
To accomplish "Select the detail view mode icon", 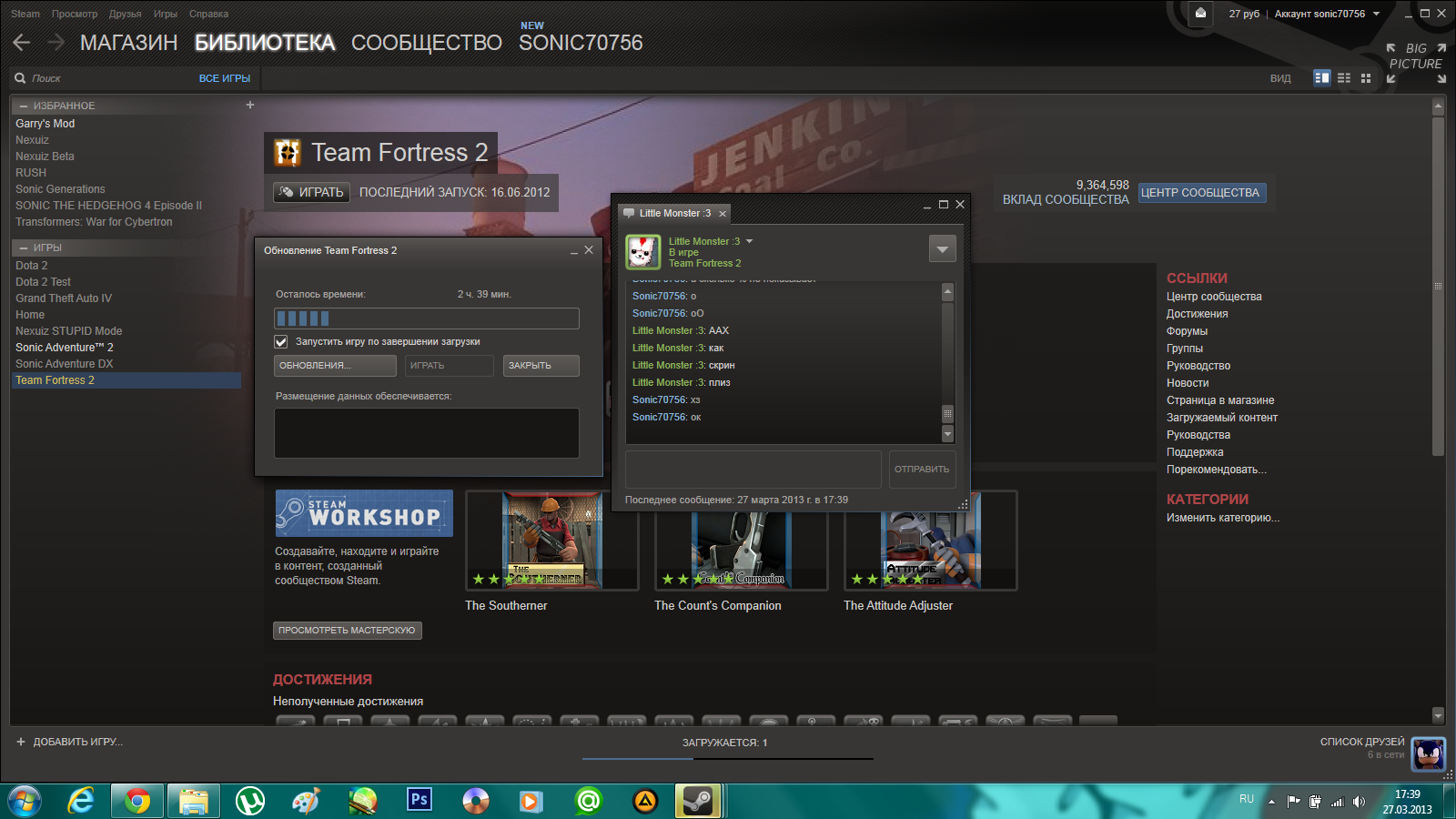I will pos(1322,78).
